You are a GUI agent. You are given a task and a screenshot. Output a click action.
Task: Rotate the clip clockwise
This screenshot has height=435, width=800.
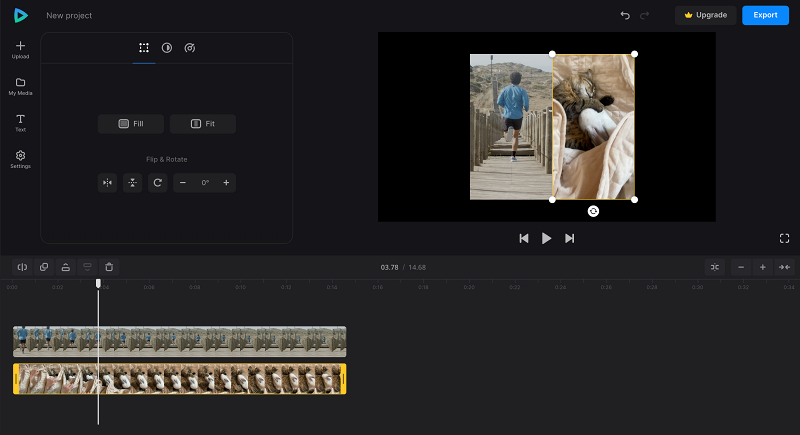pyautogui.click(x=158, y=183)
